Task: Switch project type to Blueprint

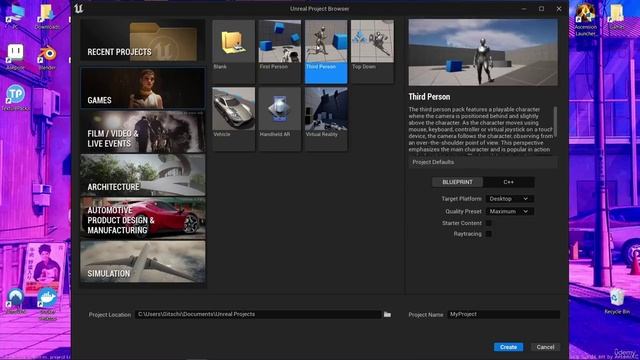Action: (457, 182)
